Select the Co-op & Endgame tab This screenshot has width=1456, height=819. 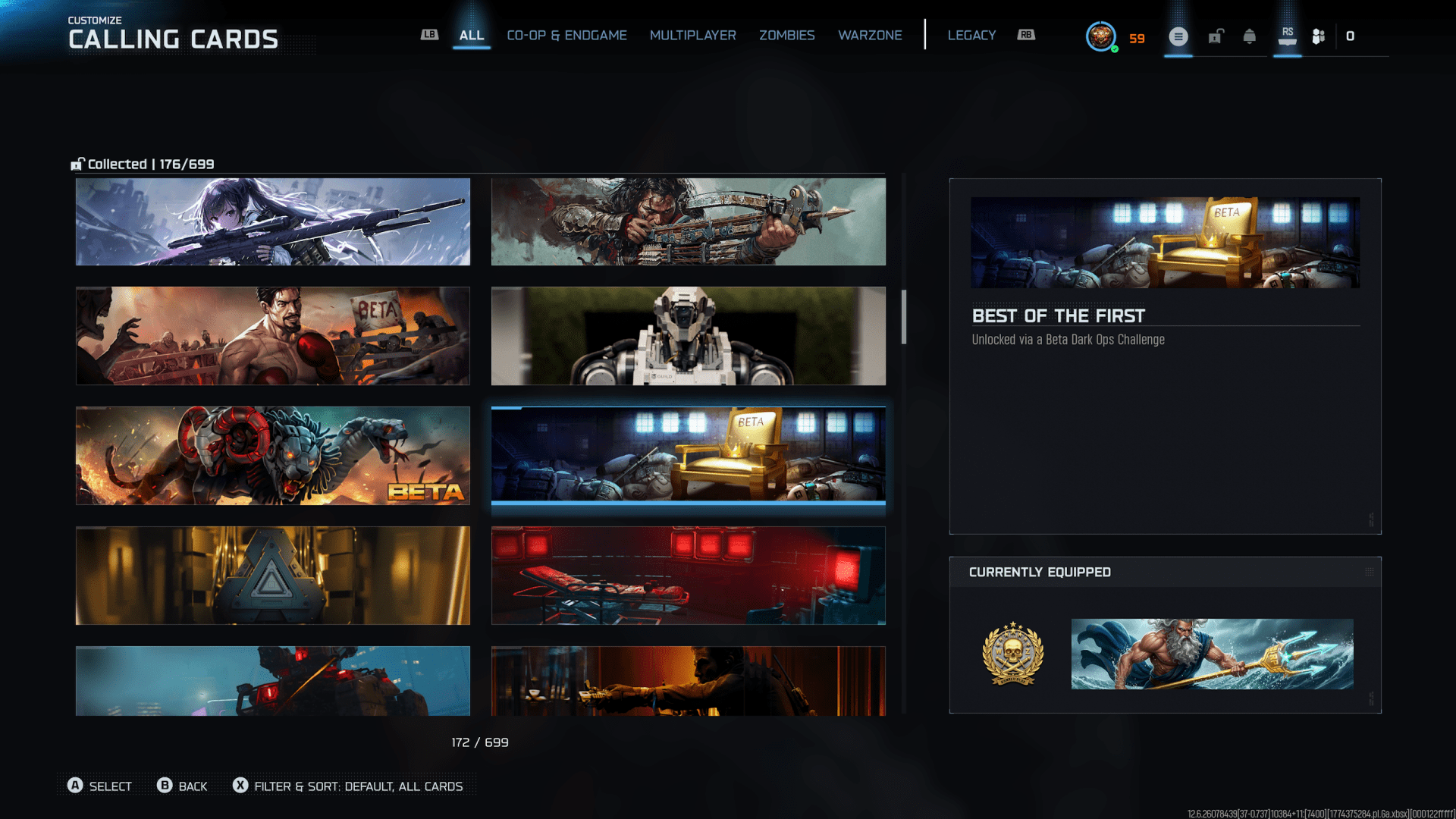pyautogui.click(x=566, y=36)
